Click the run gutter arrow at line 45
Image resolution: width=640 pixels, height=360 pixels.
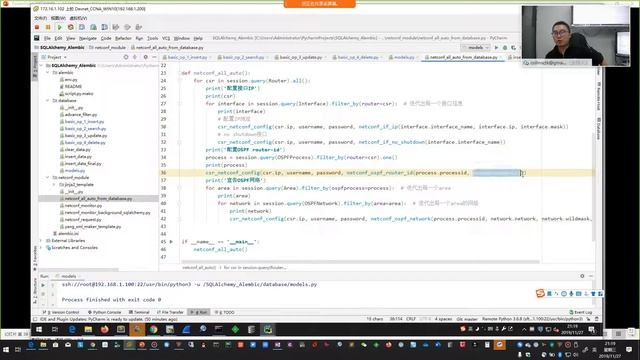171,242
